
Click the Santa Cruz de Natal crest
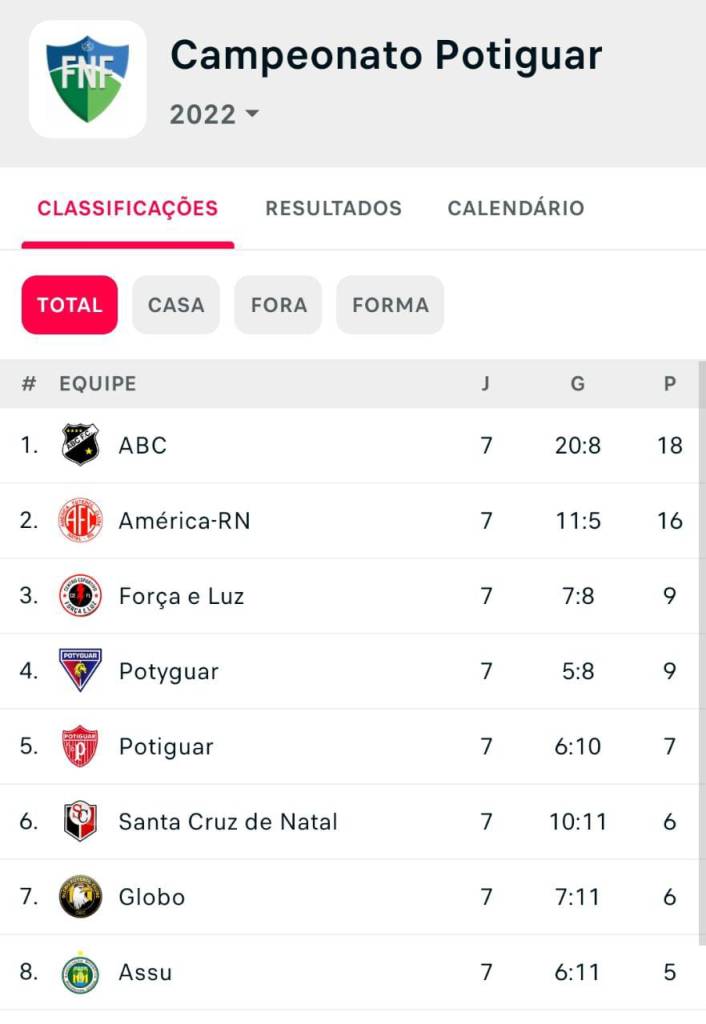click(80, 822)
